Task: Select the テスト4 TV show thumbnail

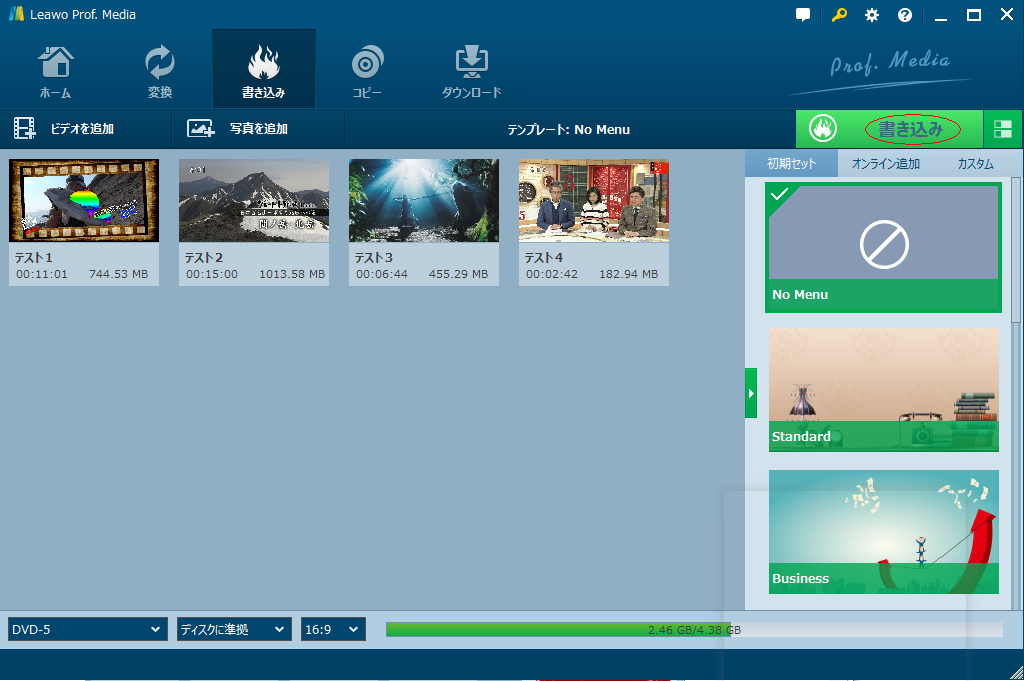Action: click(594, 200)
